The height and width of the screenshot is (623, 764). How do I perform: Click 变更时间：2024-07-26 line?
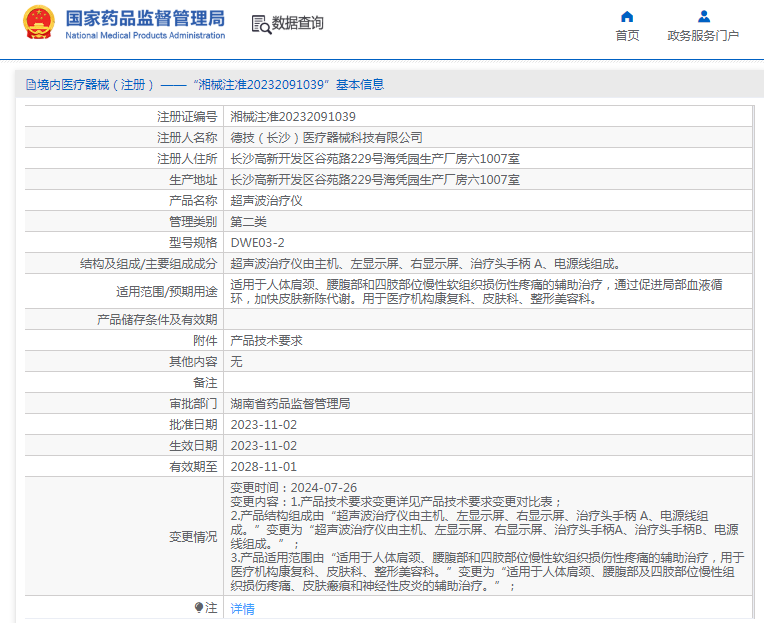(x=293, y=488)
